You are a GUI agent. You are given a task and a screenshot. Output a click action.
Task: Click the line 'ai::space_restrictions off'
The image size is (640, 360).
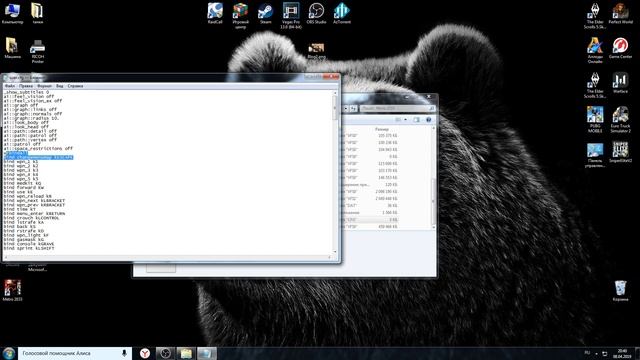coord(38,149)
